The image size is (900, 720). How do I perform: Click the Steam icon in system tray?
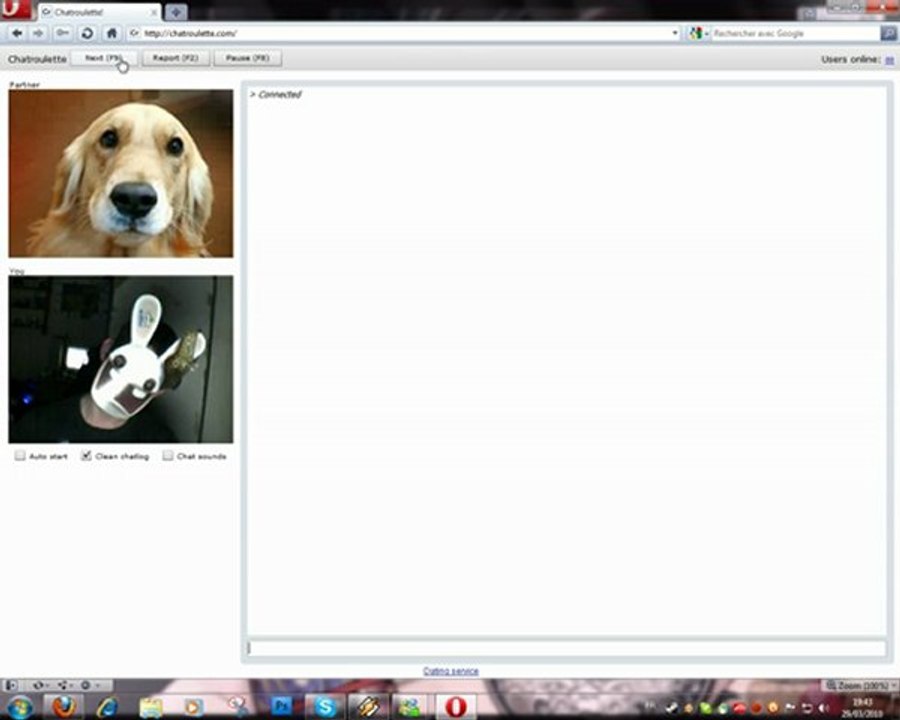tap(671, 707)
